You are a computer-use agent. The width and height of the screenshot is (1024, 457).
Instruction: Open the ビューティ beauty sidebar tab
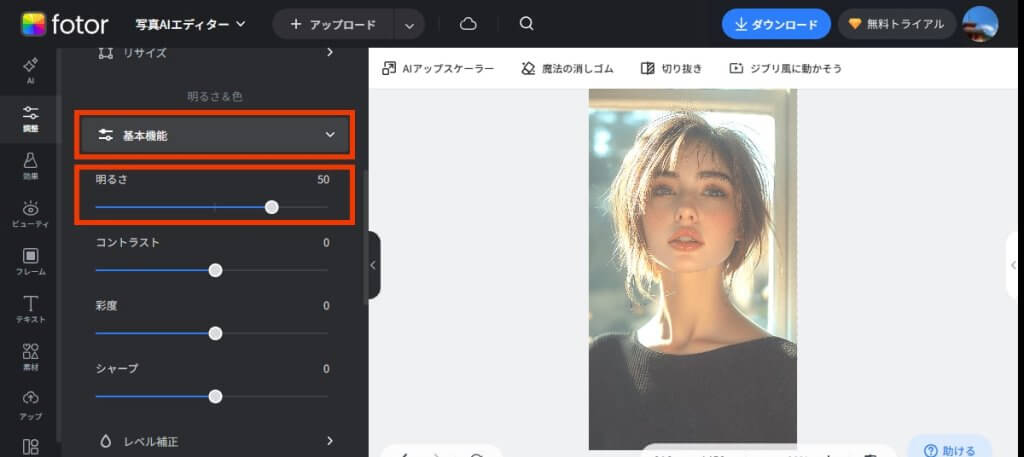point(30,214)
